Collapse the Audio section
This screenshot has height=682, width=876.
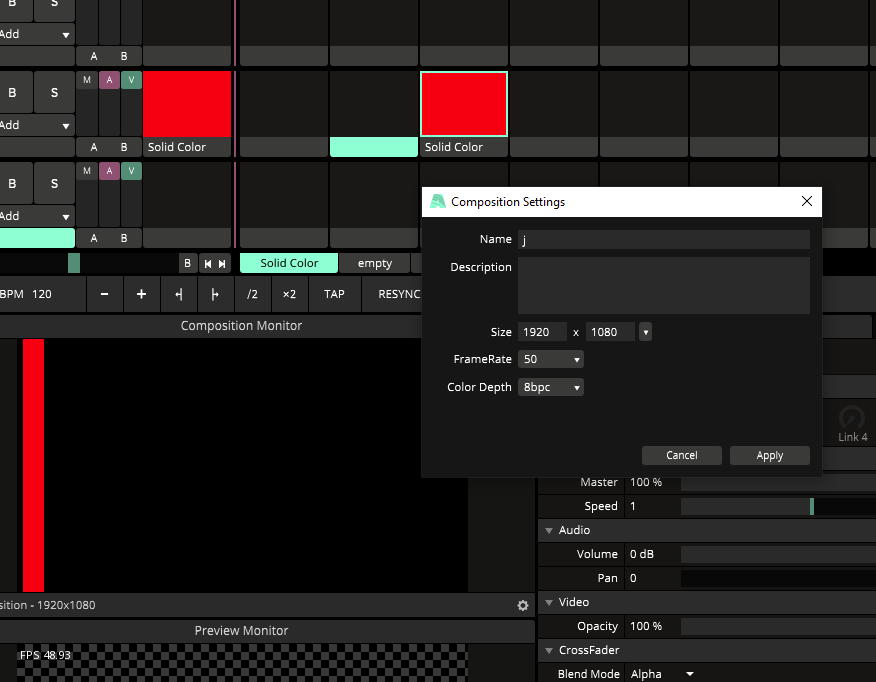[x=549, y=530]
